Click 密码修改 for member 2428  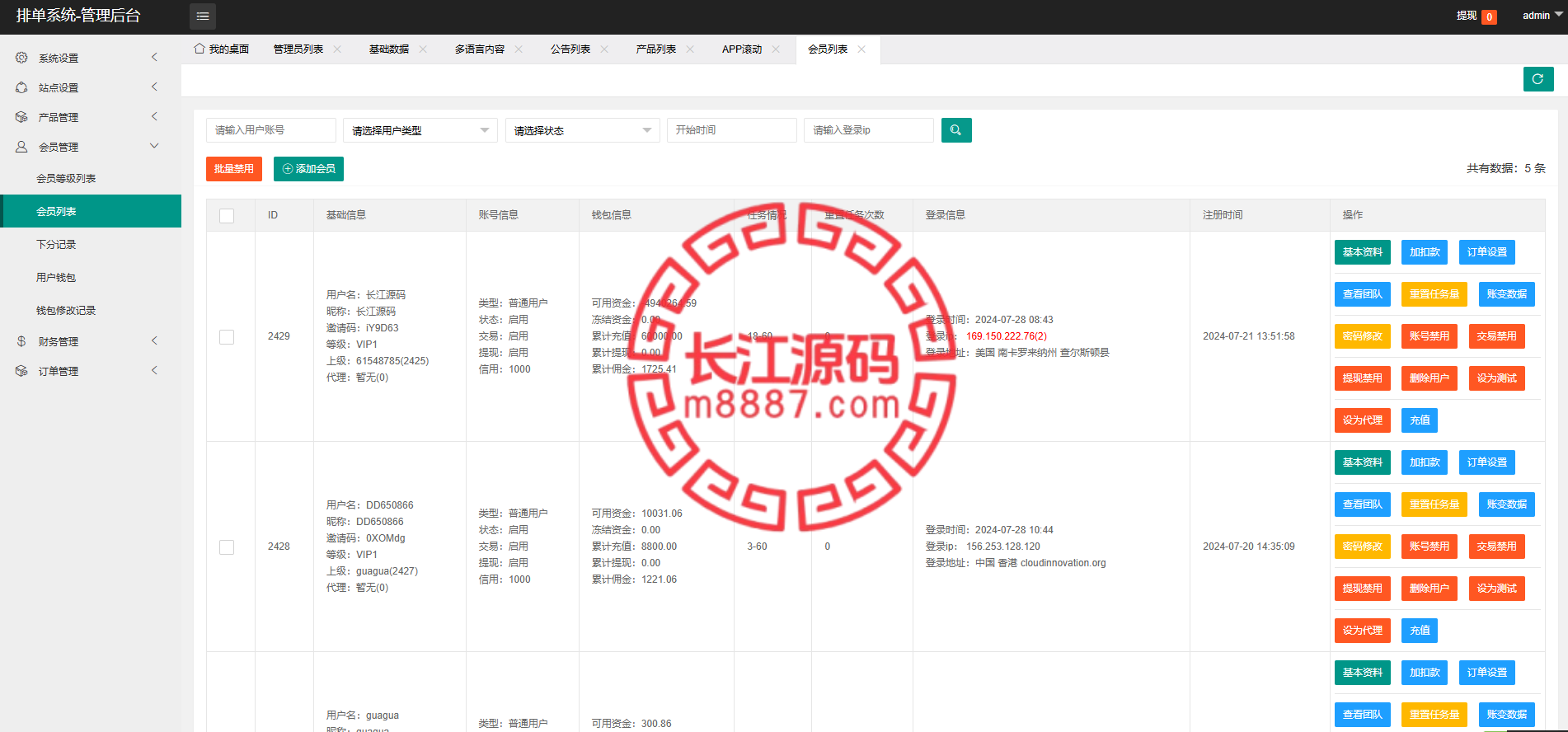click(x=1363, y=547)
